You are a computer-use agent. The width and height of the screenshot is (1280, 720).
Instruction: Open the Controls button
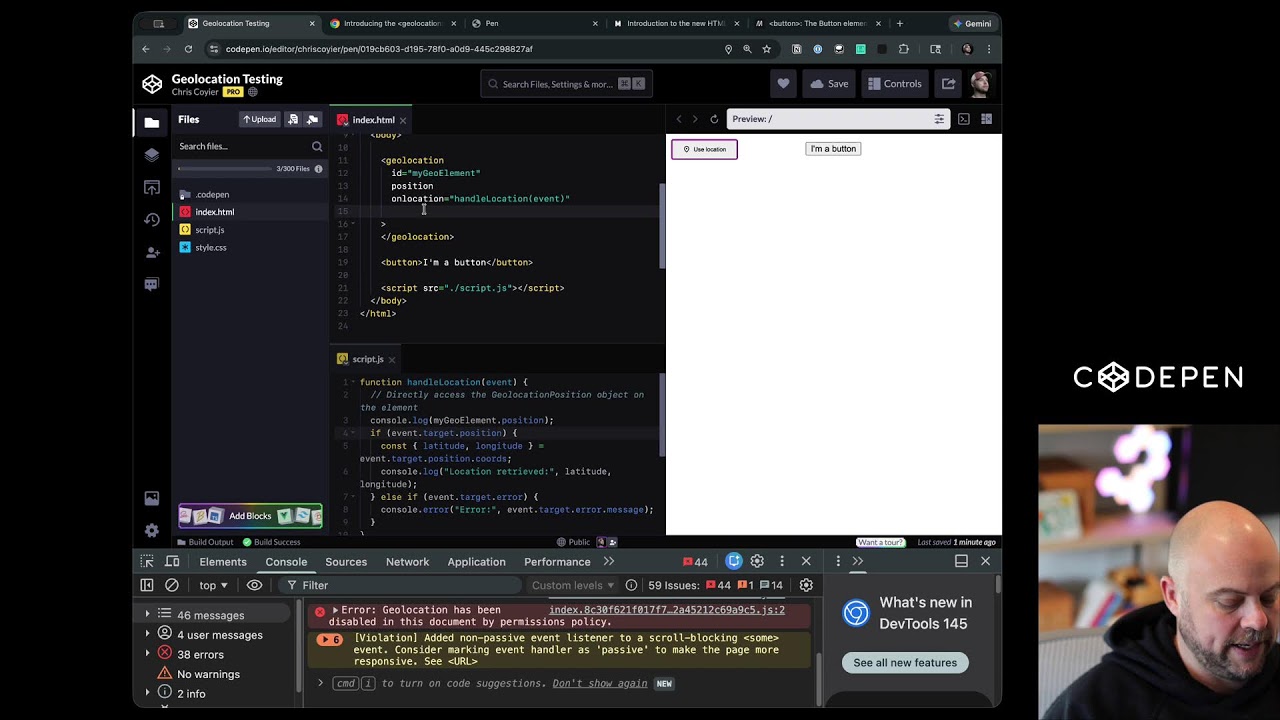(895, 84)
